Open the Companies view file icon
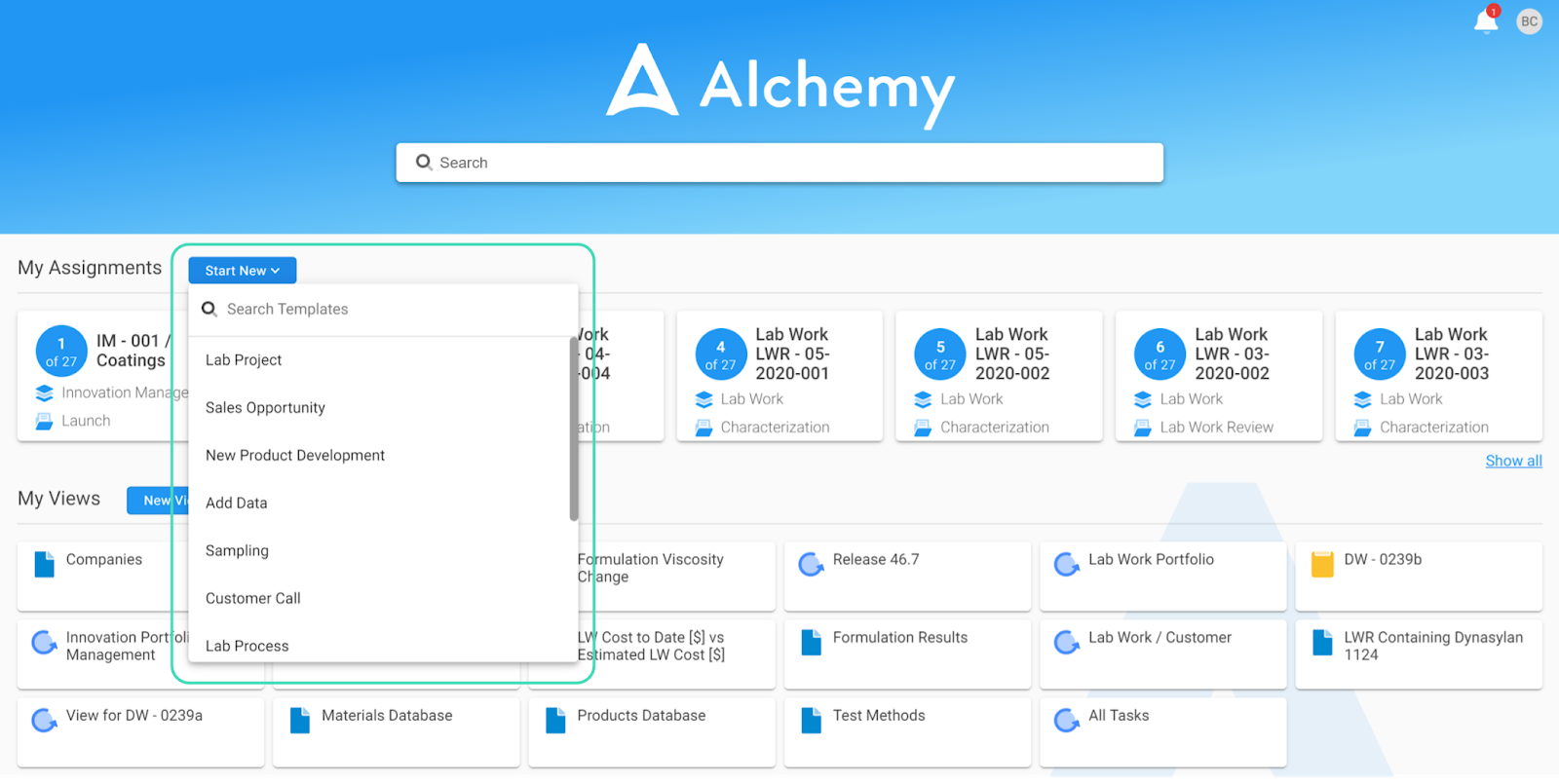The image size is (1559, 784). click(x=45, y=565)
